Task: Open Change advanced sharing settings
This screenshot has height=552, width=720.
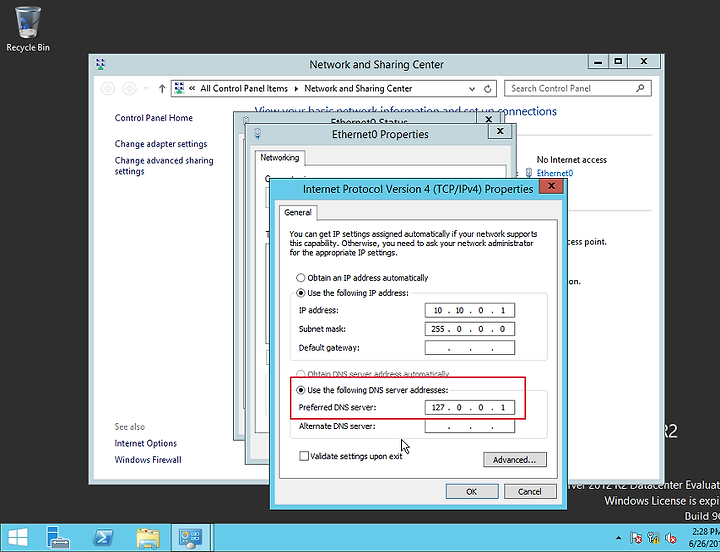Action: pyautogui.click(x=164, y=166)
